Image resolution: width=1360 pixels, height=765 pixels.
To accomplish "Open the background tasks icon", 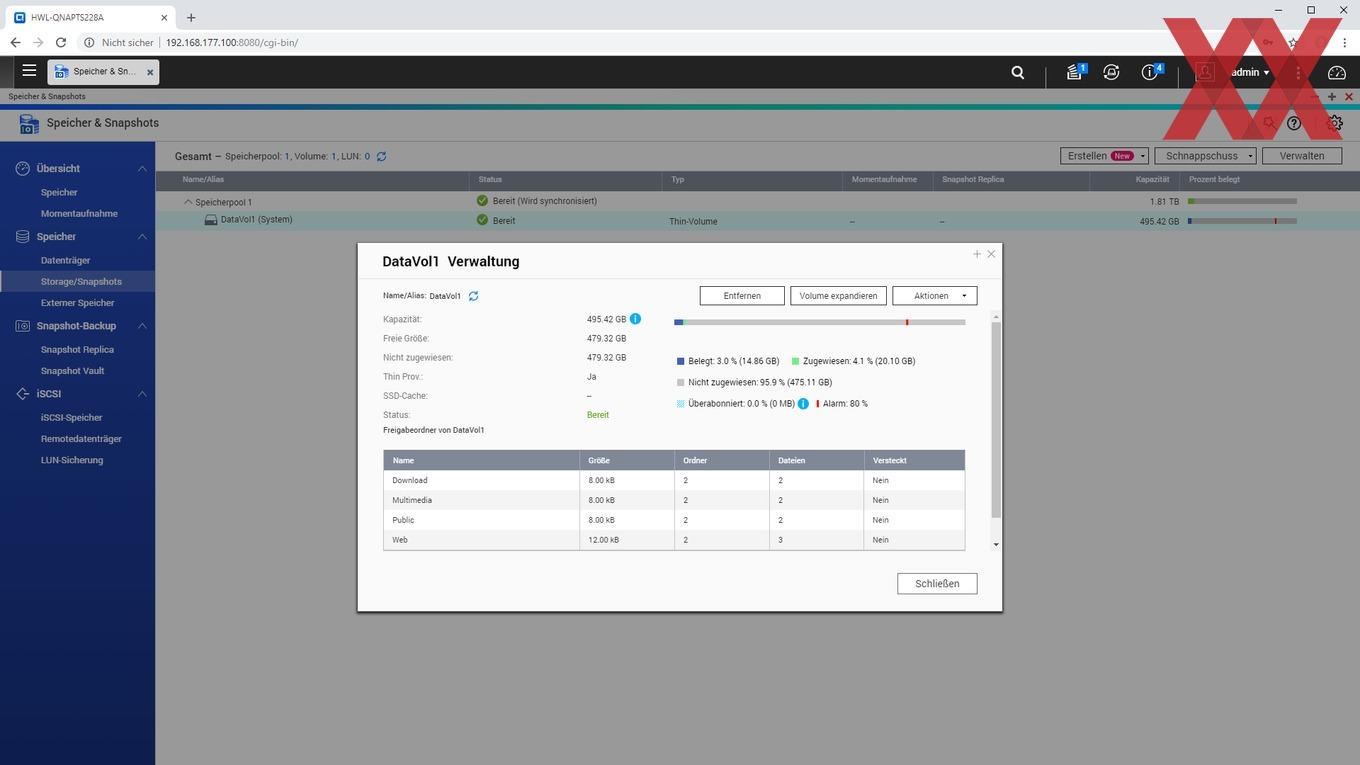I will (1075, 72).
